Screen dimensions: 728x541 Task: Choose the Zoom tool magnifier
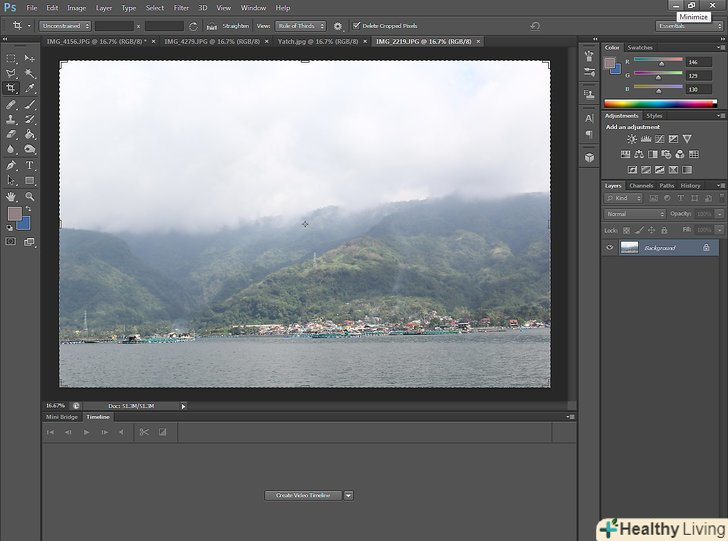29,197
